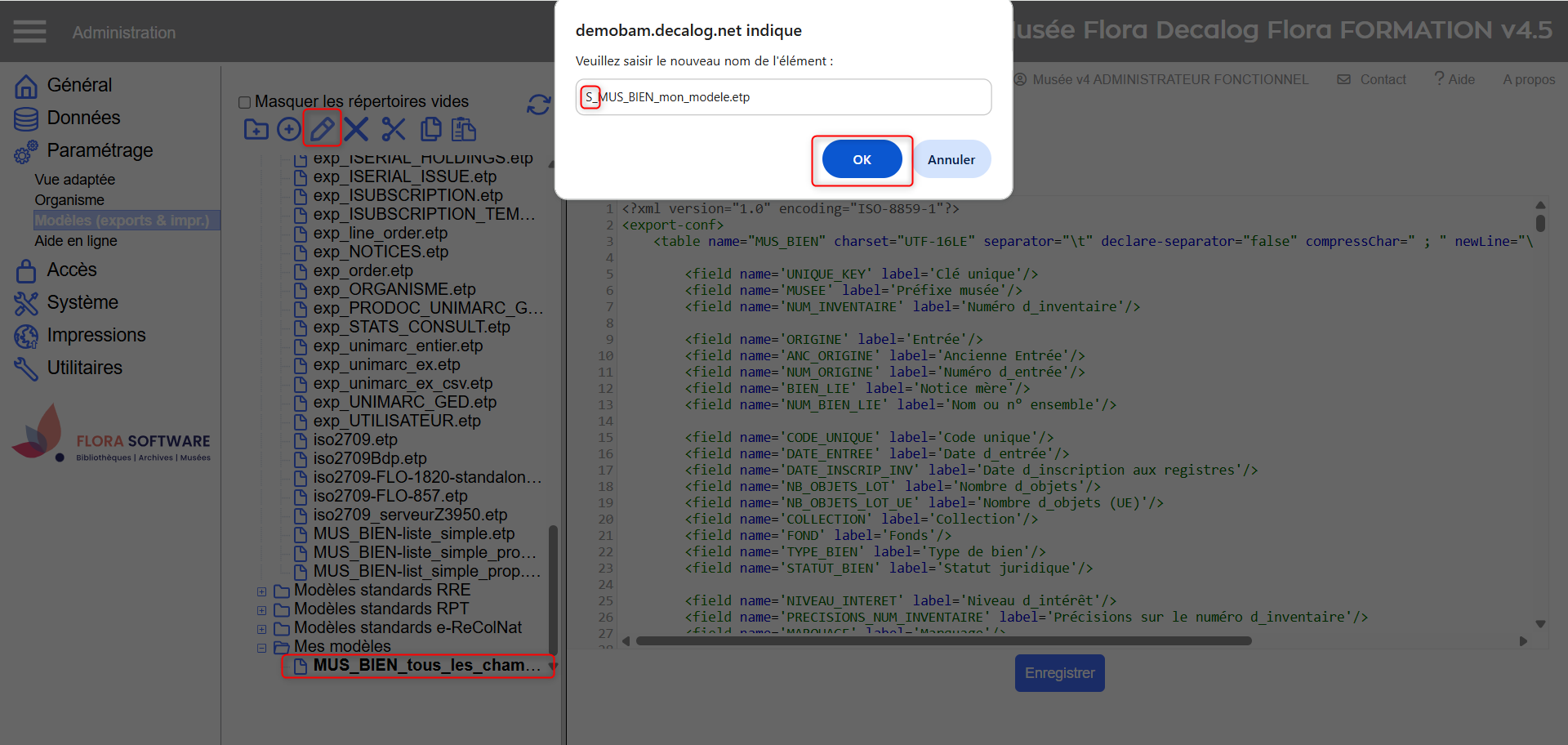
Task: Click the delete X icon in toolbar
Action: (x=356, y=129)
